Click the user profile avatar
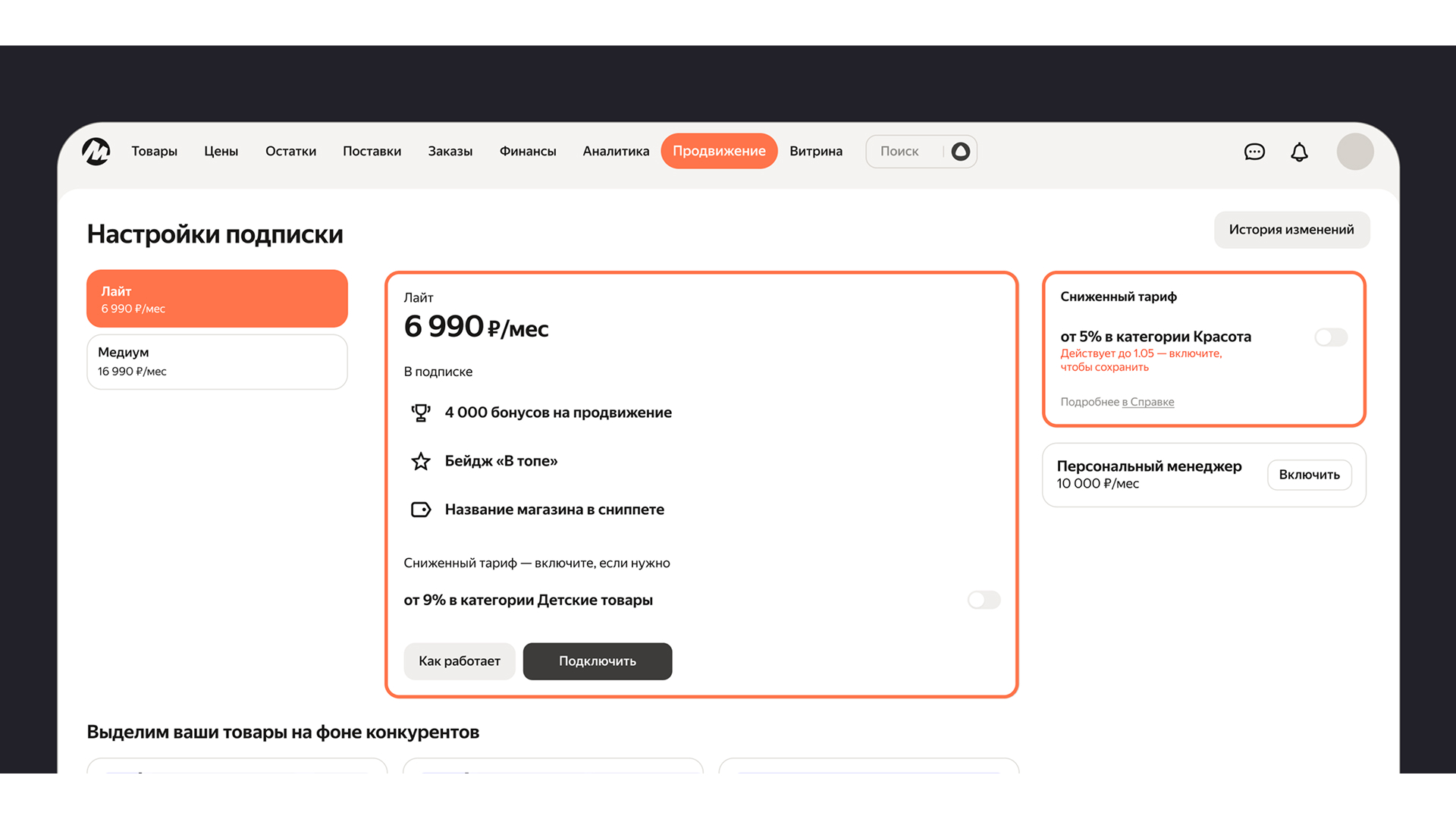 (x=1354, y=152)
